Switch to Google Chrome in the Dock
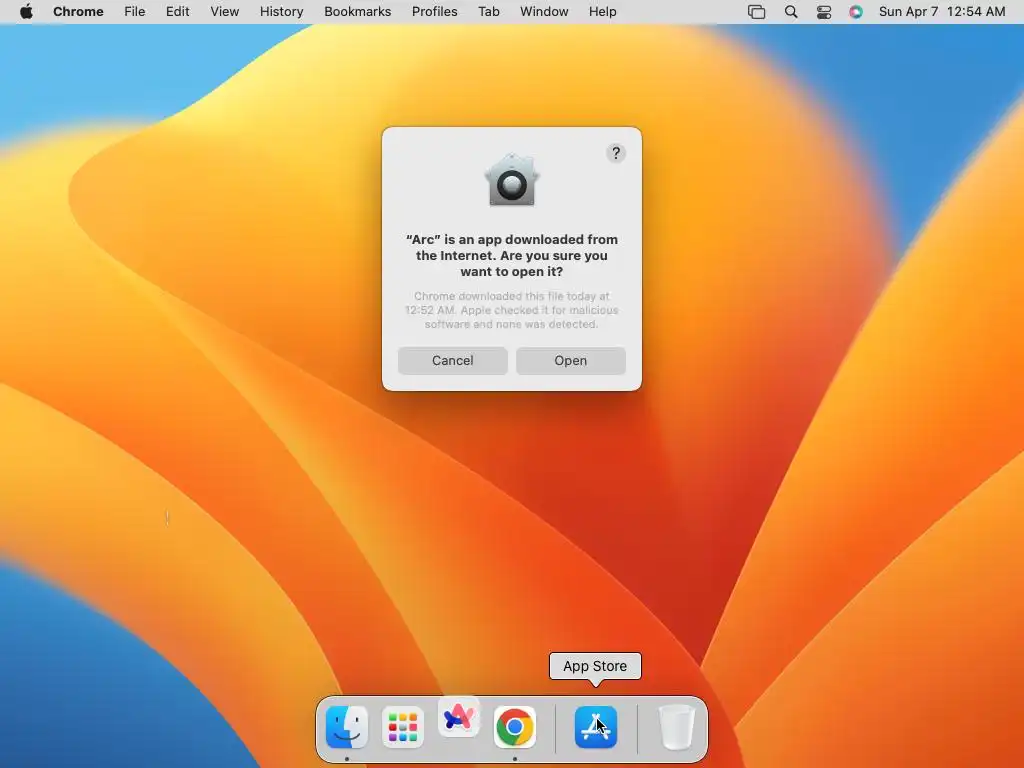This screenshot has height=768, width=1024. (x=515, y=727)
